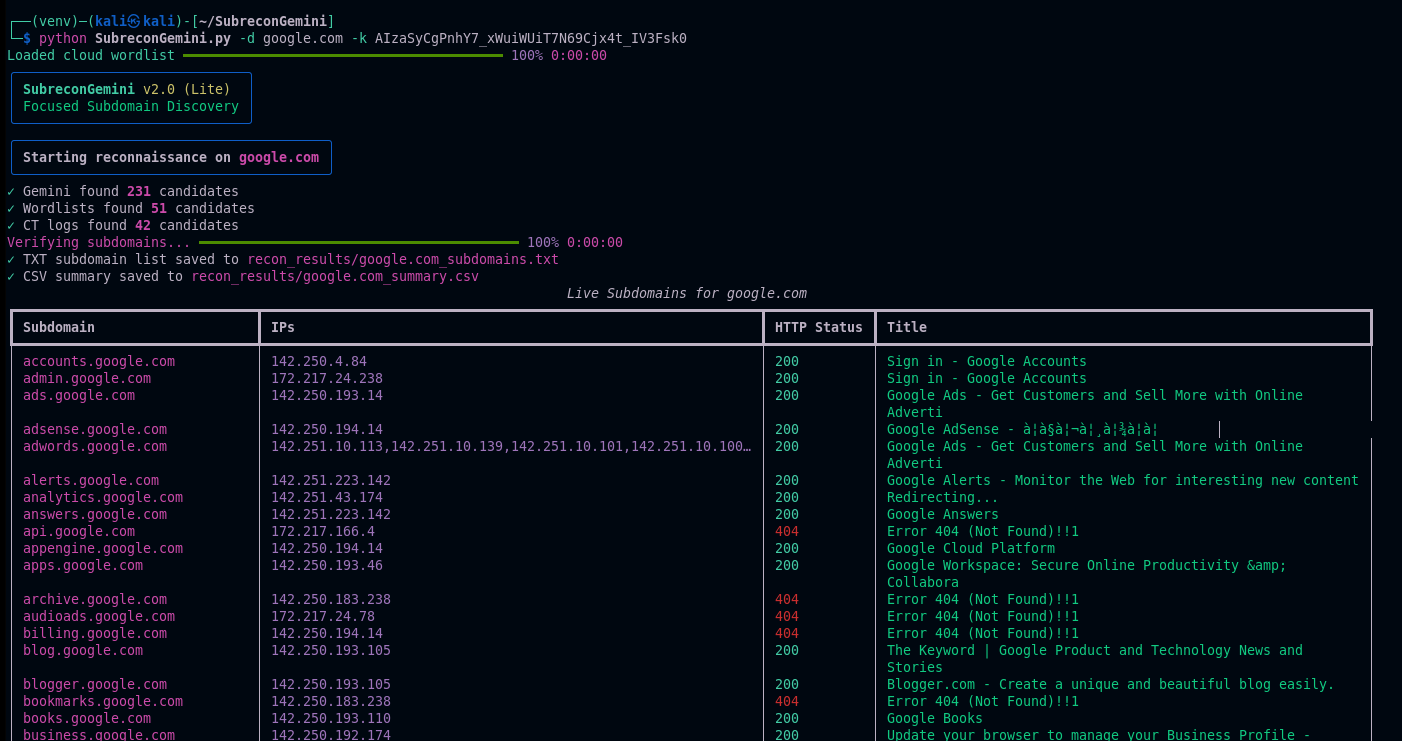This screenshot has height=741, width=1402.
Task: Select admin.google.com in the Subdomain column
Action: coord(87,378)
